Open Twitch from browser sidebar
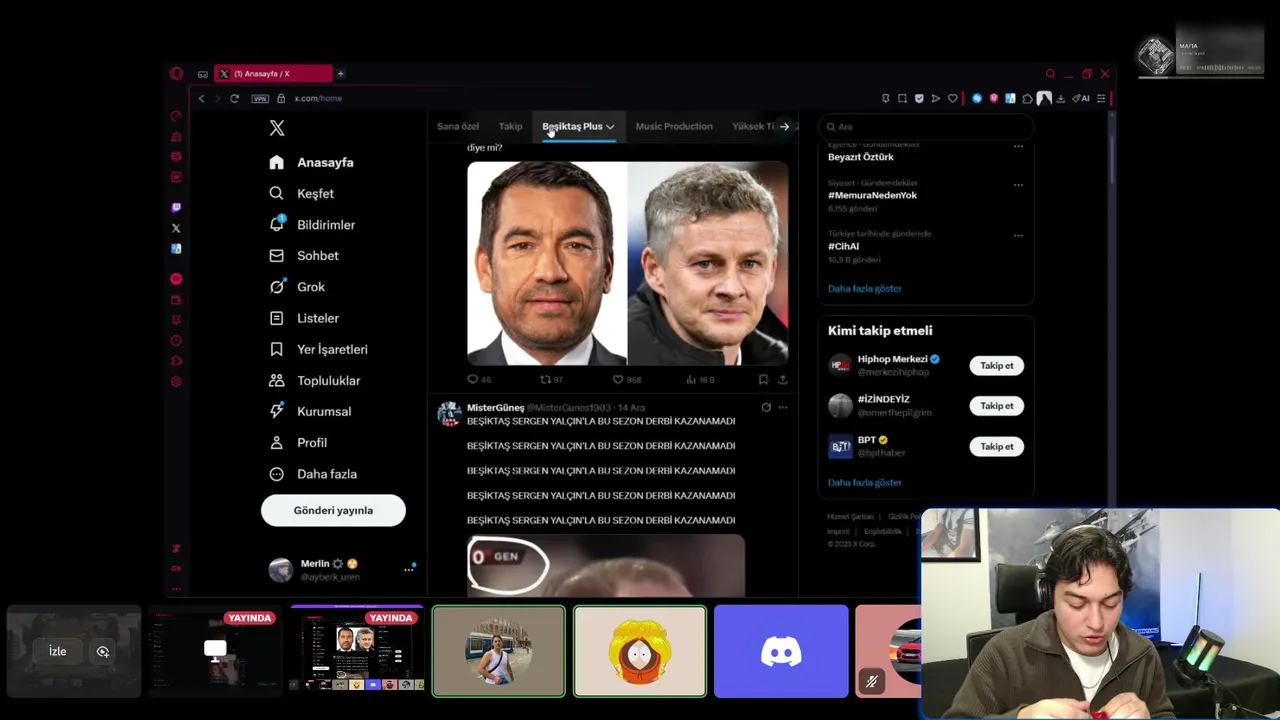The height and width of the screenshot is (720, 1280). (x=176, y=208)
